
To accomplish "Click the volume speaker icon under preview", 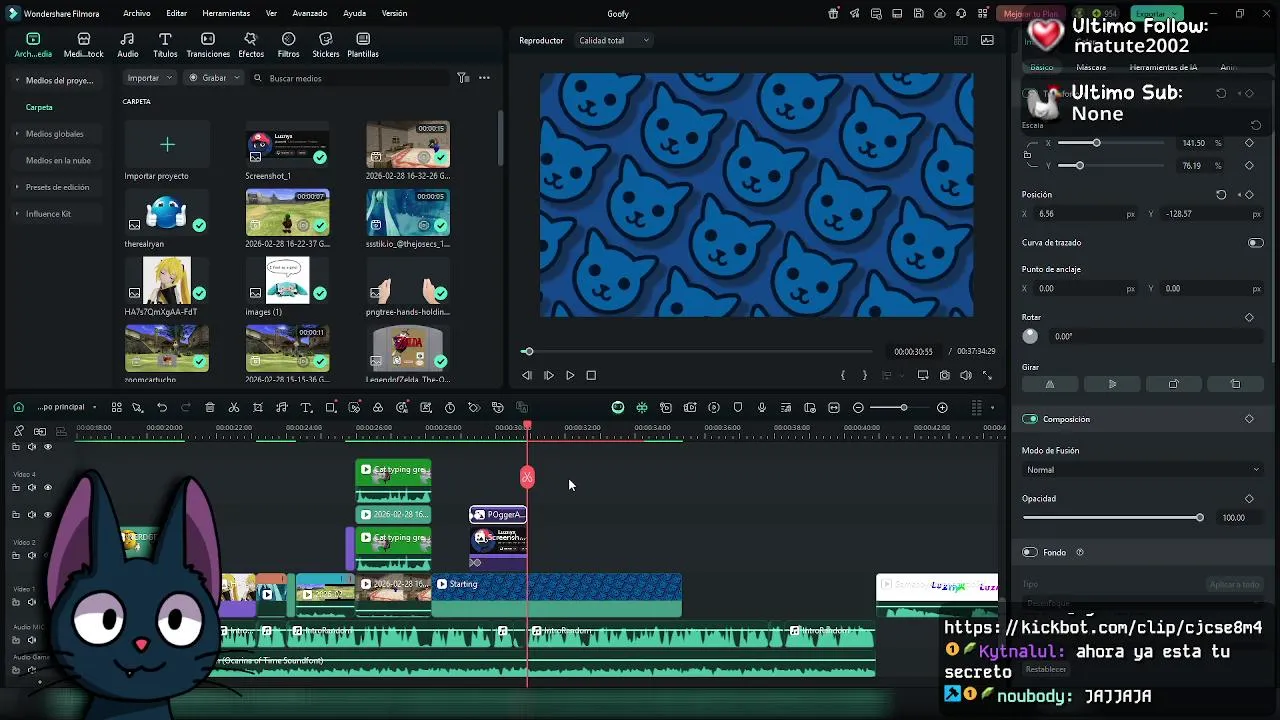I will [966, 376].
